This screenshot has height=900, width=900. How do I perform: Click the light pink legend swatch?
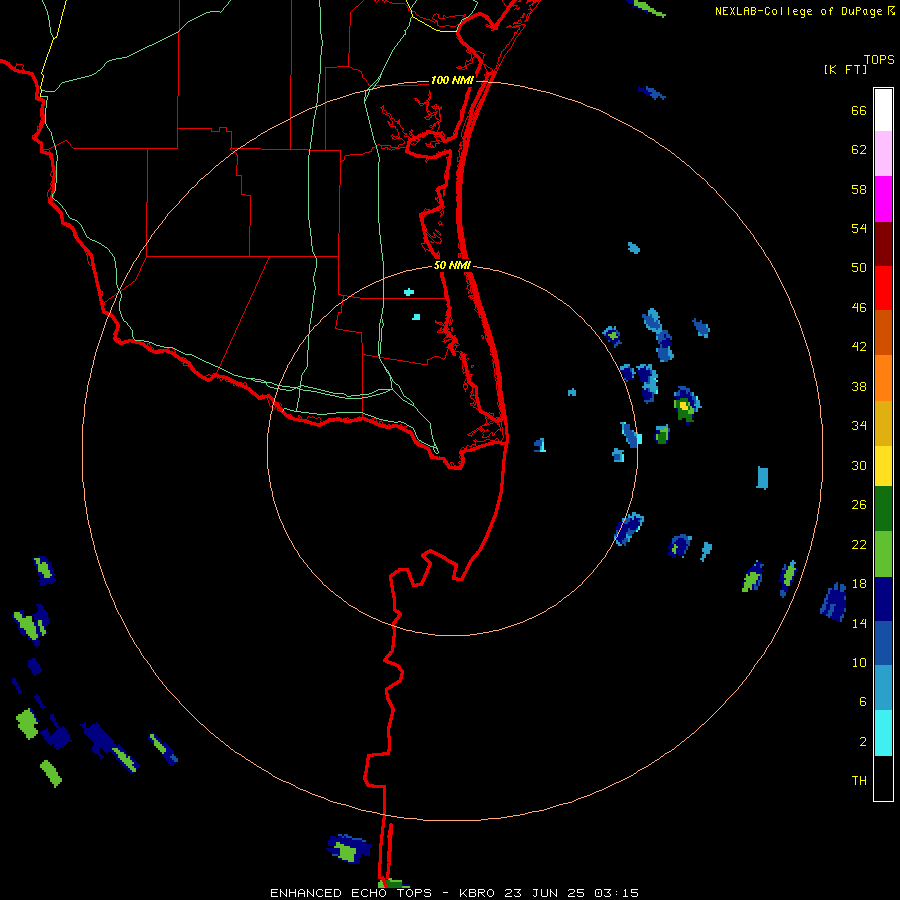pos(883,153)
